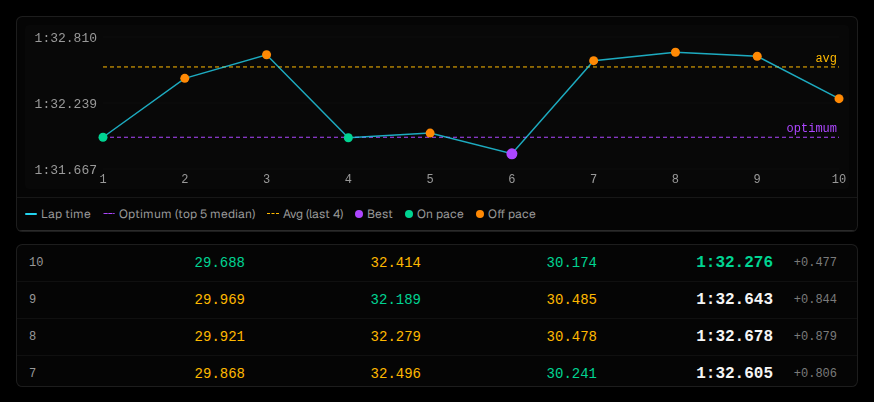Click lap number 10 in the table
The width and height of the screenshot is (874, 402).
click(x=36, y=262)
